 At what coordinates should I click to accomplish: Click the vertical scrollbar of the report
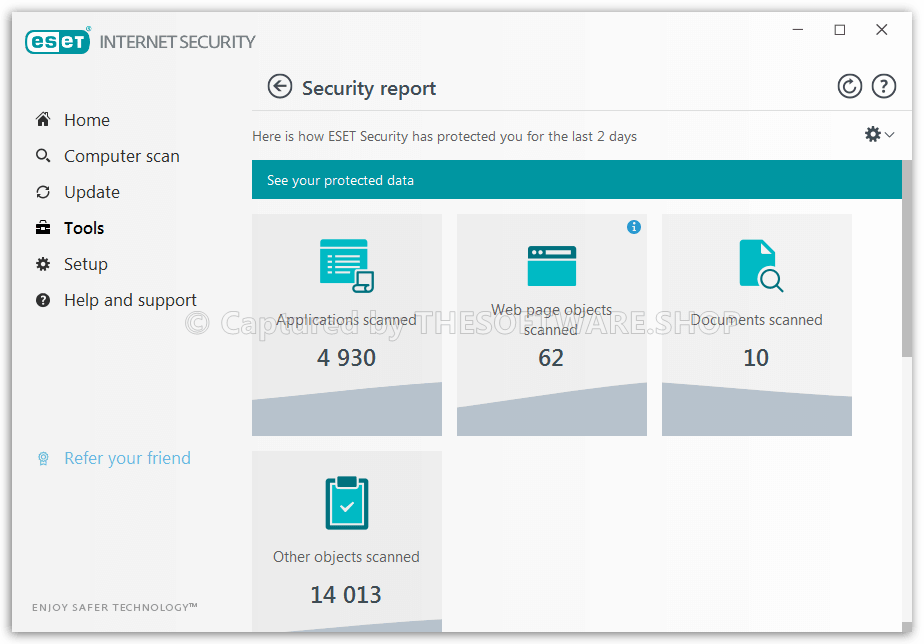click(906, 260)
